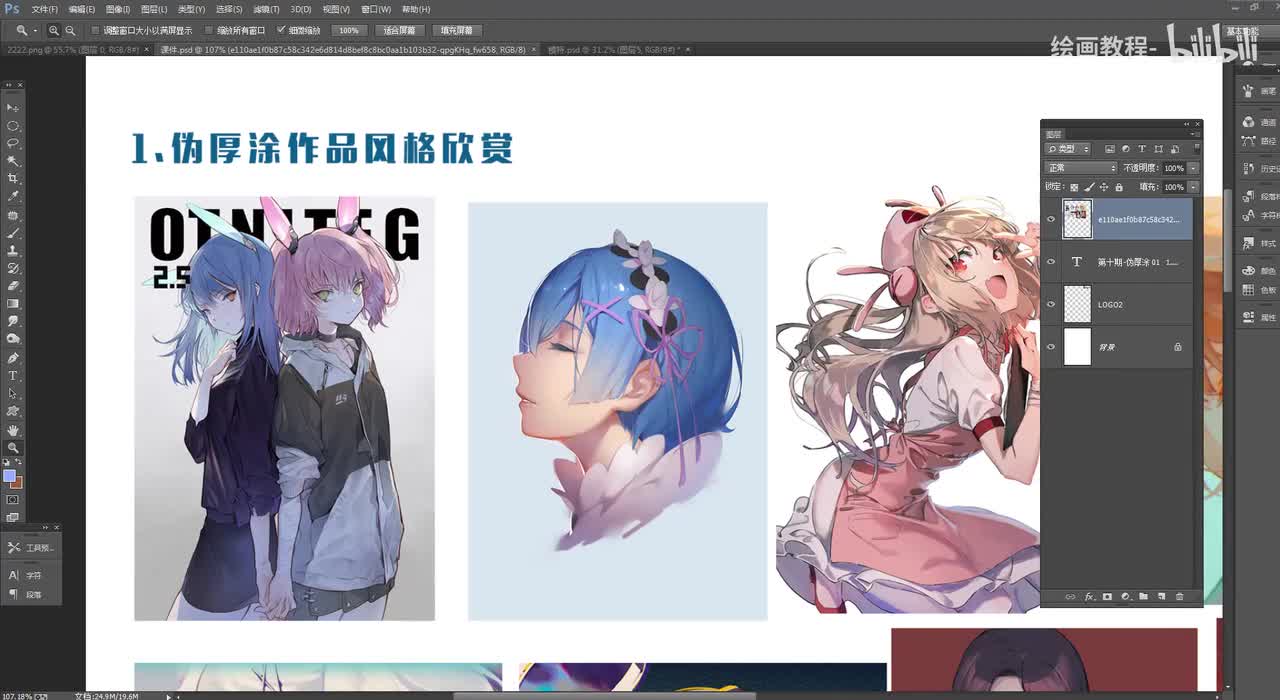Create a new layer

[x=1161, y=597]
